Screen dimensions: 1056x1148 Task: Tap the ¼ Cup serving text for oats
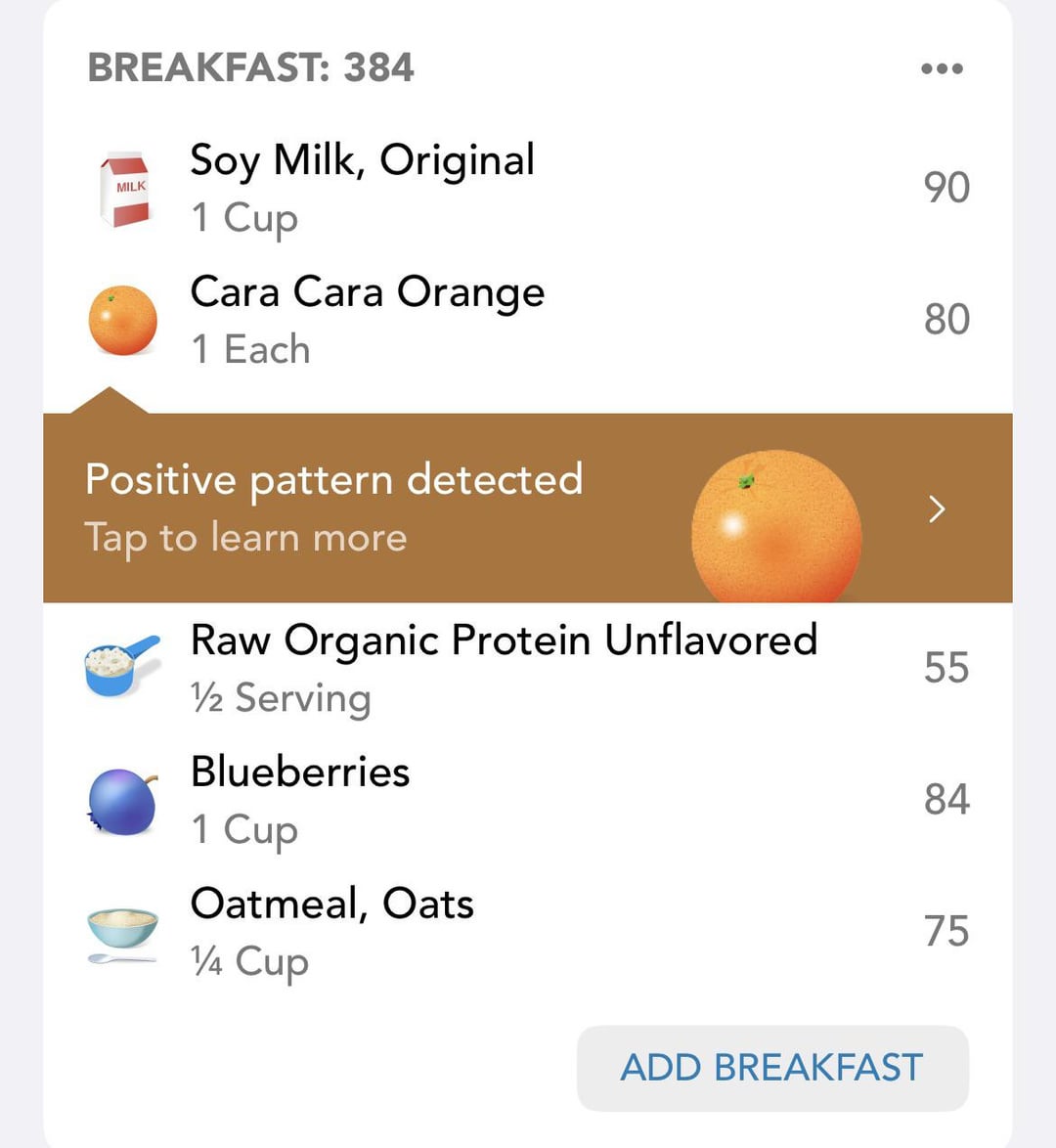[249, 961]
